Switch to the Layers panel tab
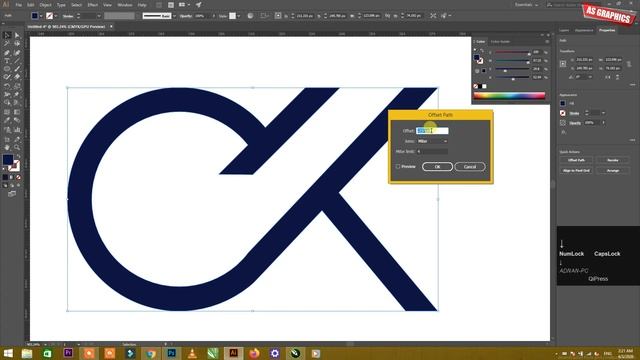The width and height of the screenshot is (640, 360). (564, 31)
